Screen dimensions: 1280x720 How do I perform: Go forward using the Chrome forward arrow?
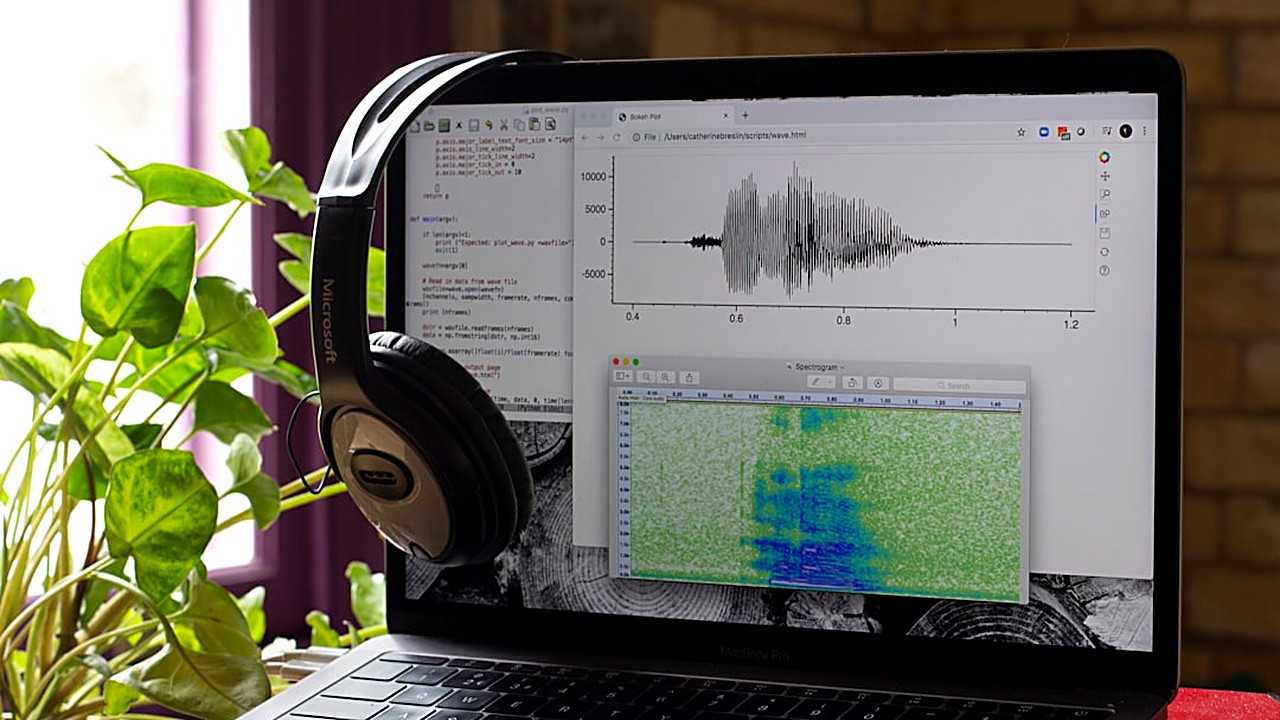tap(601, 136)
